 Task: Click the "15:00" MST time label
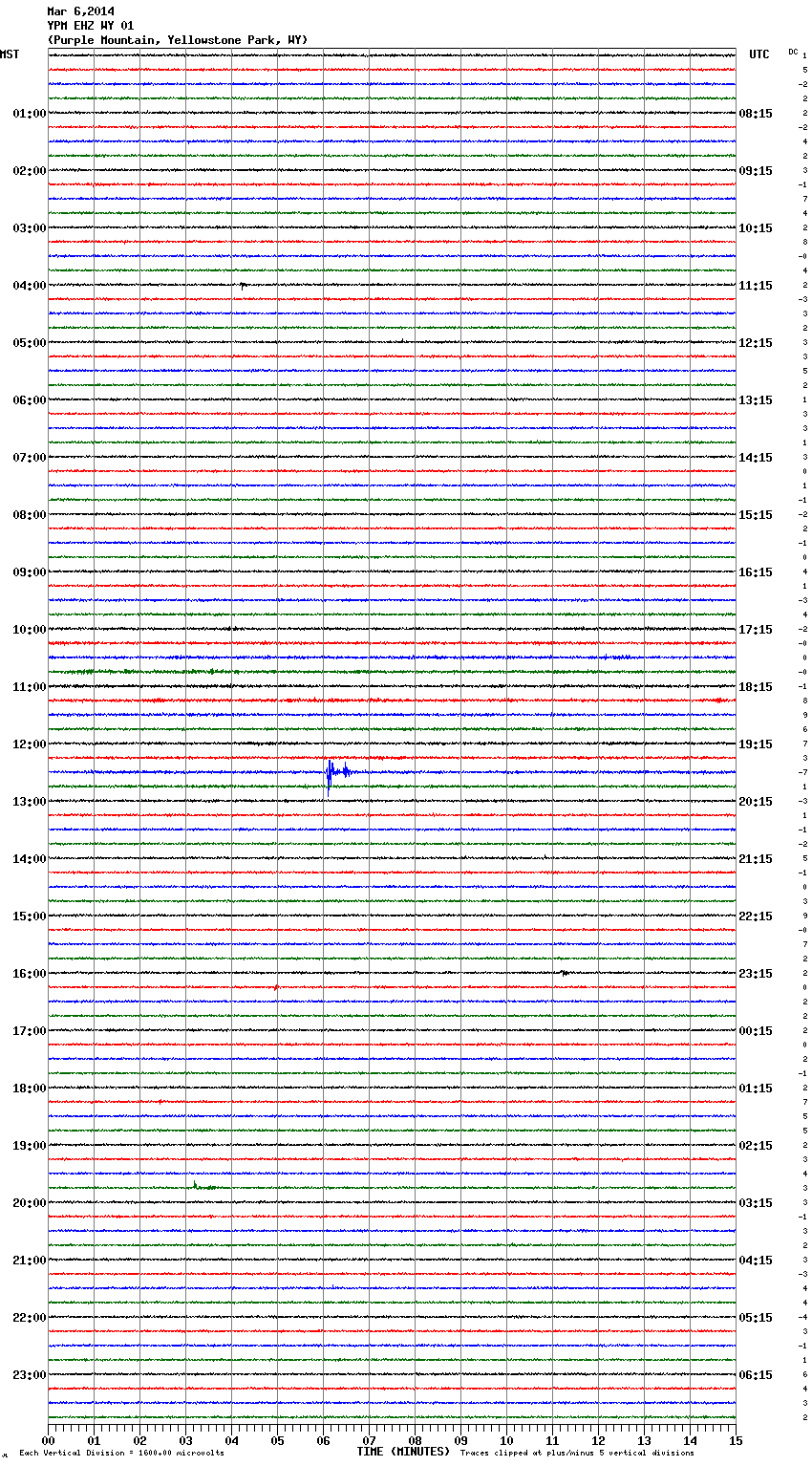(30, 916)
